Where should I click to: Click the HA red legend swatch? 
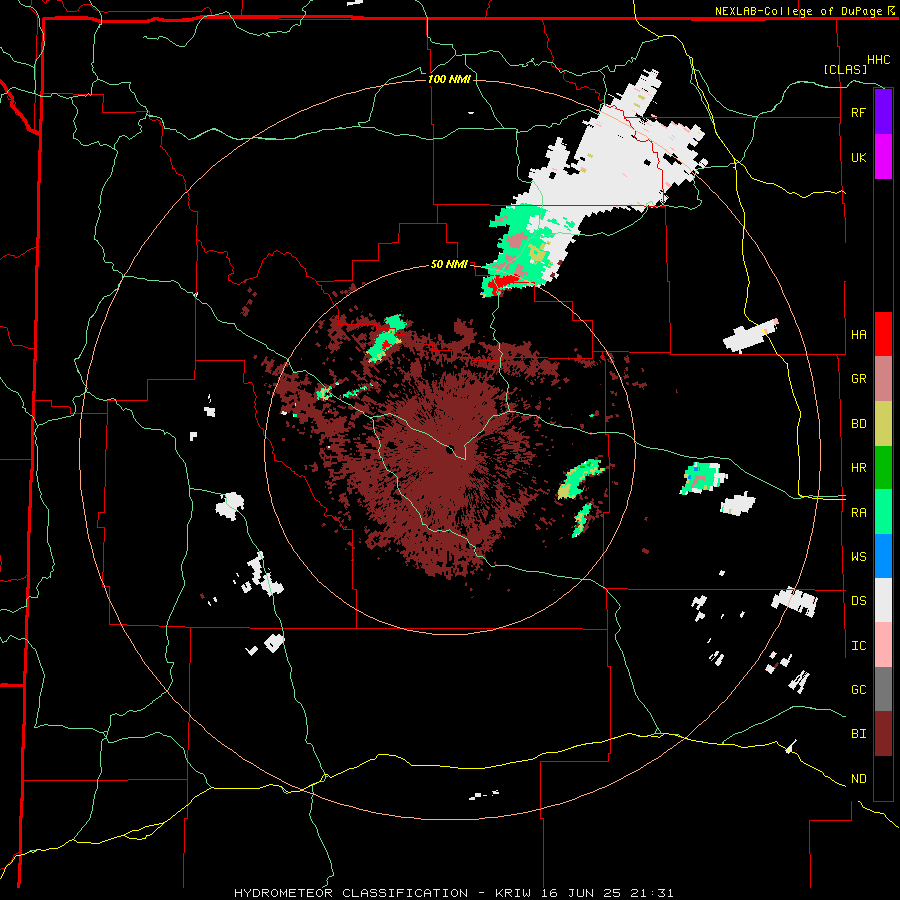883,334
